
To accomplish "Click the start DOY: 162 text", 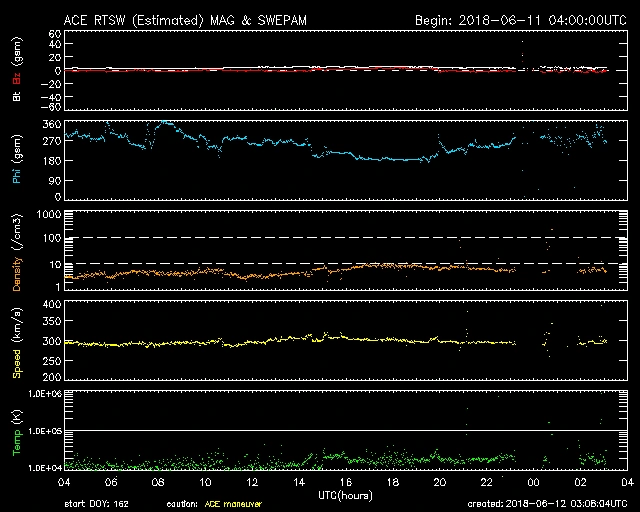I will click(x=95, y=504).
